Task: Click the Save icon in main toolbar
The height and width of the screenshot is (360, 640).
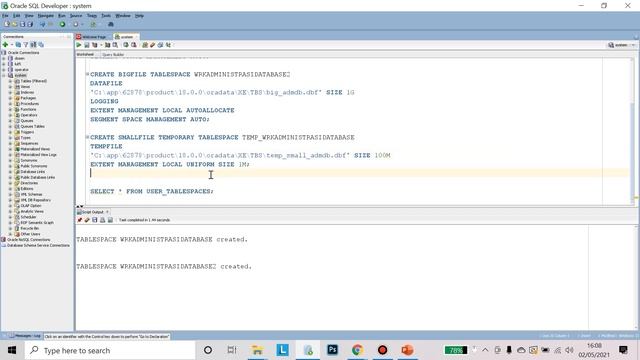Action: [22, 24]
